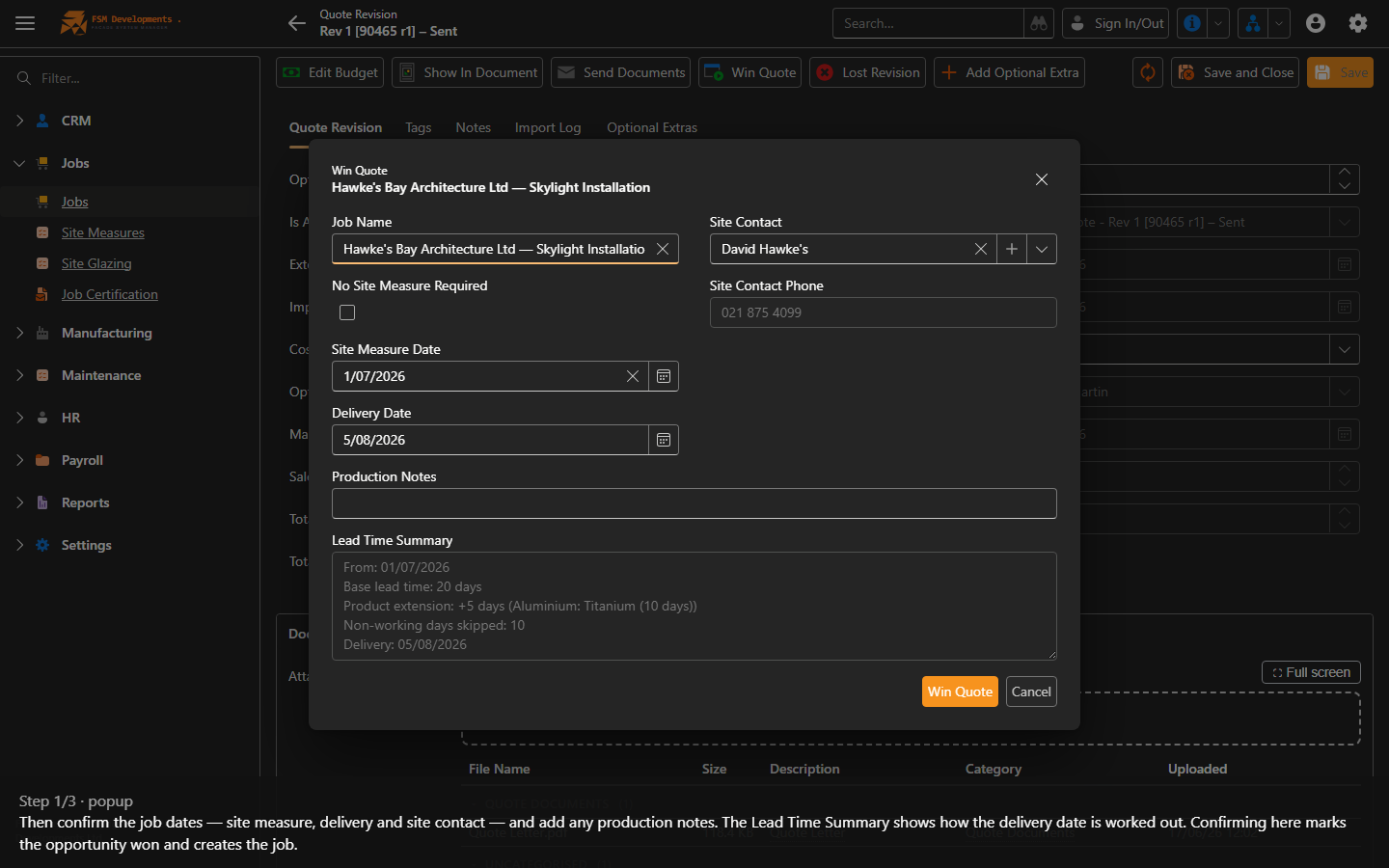Sort by the Uploaded column header
The image size is (1389, 868).
coord(1198,769)
